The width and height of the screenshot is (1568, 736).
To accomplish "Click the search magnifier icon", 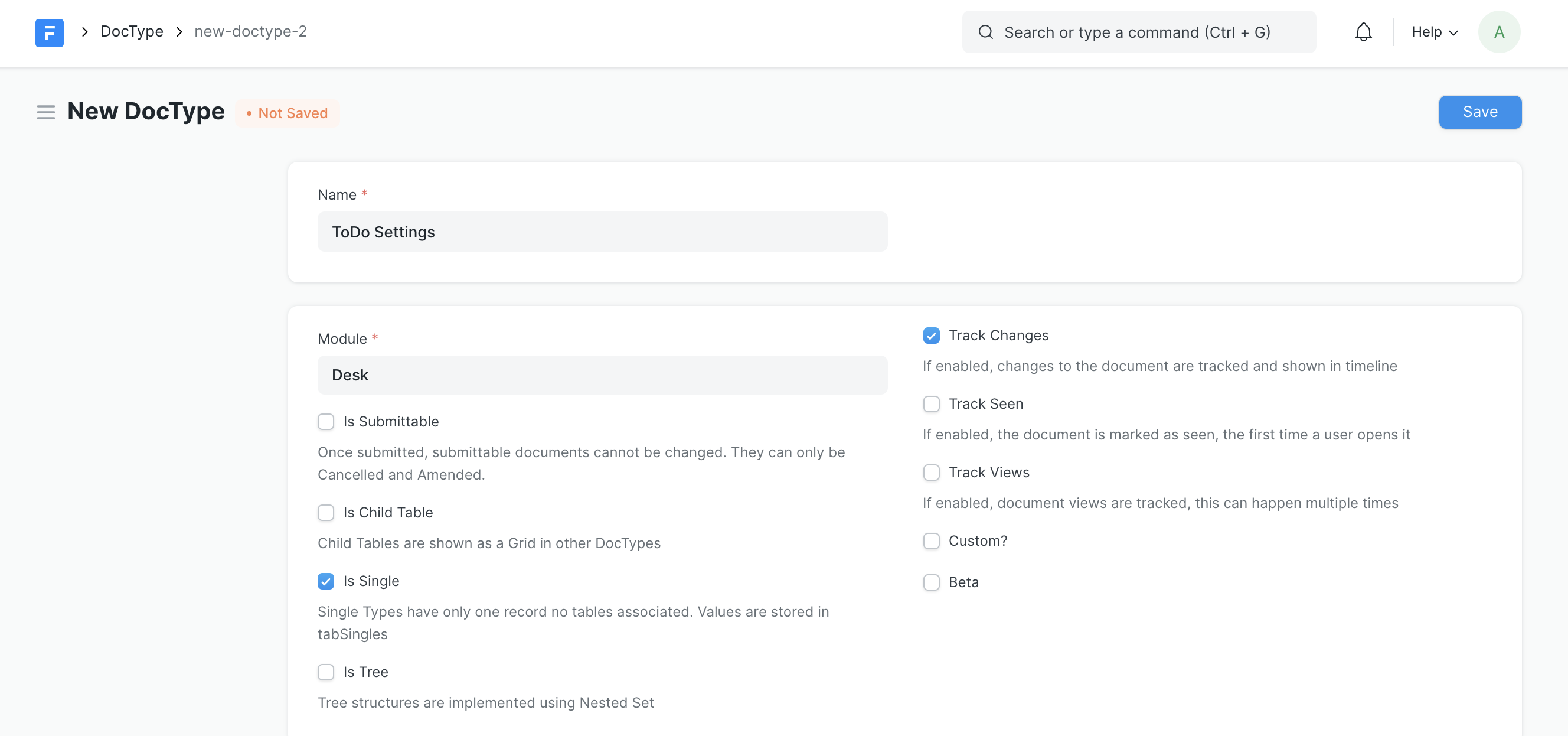I will (985, 32).
